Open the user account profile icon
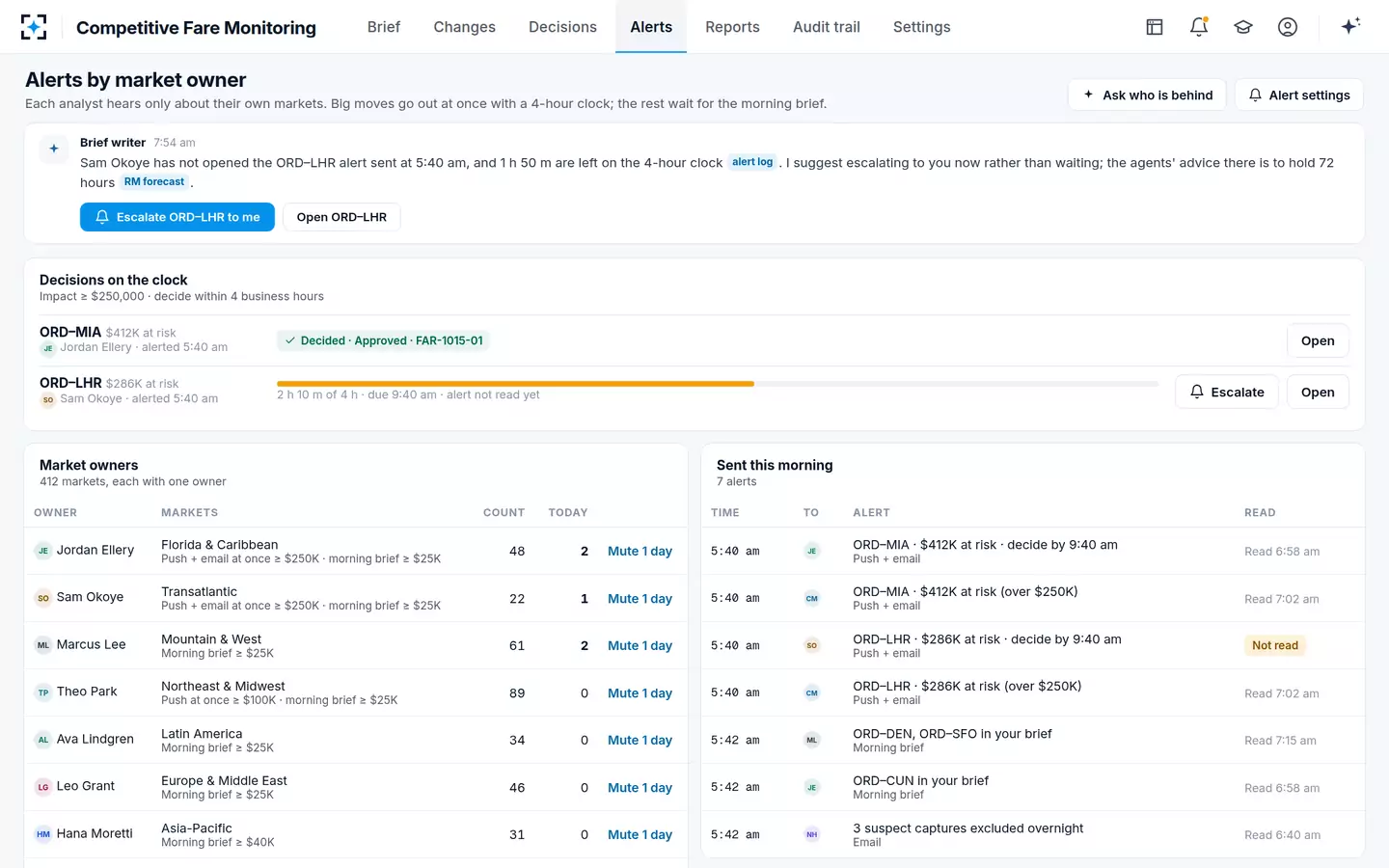Viewport: 1389px width, 868px height. point(1288,27)
